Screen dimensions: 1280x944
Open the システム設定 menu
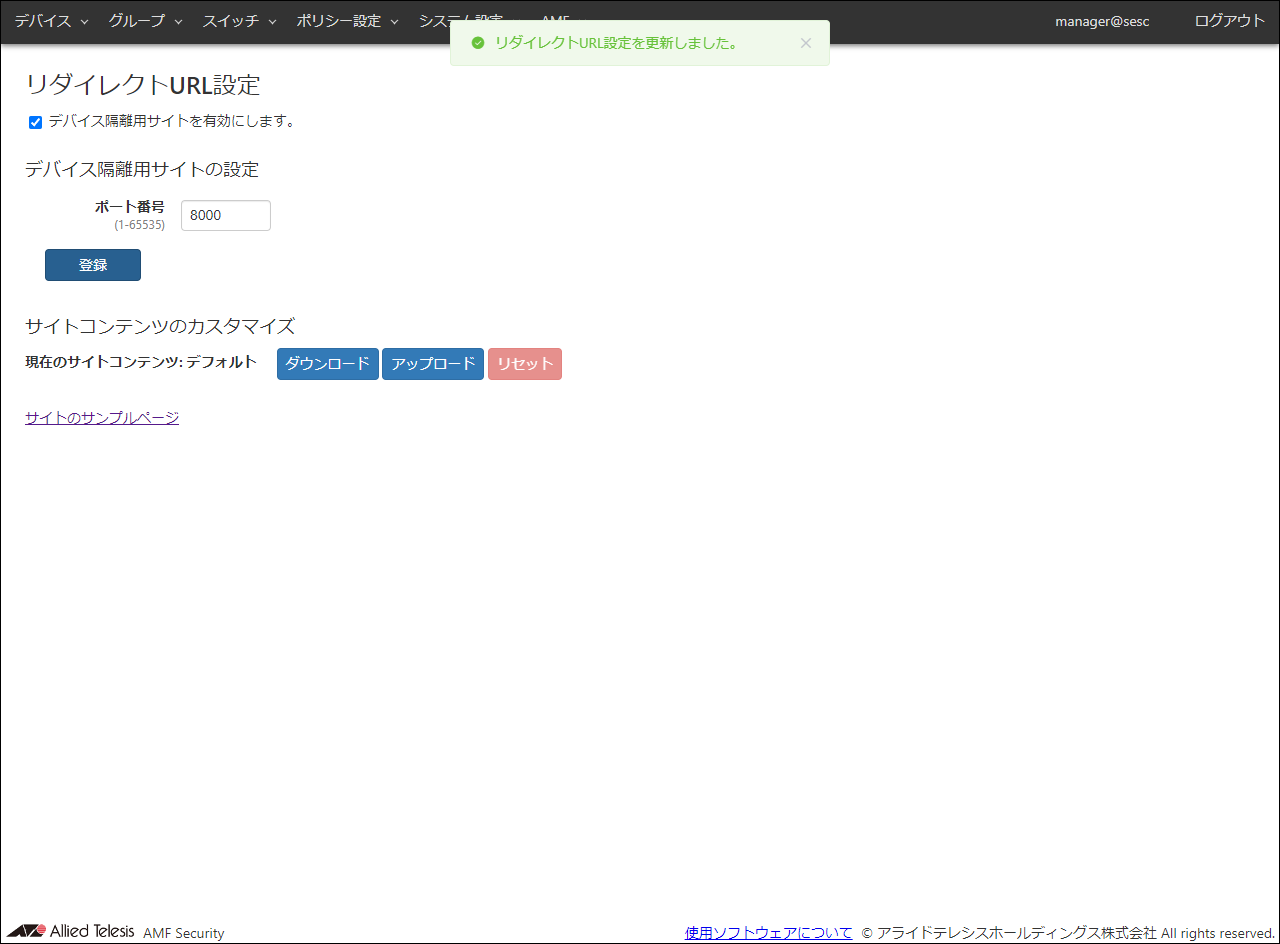tap(434, 21)
